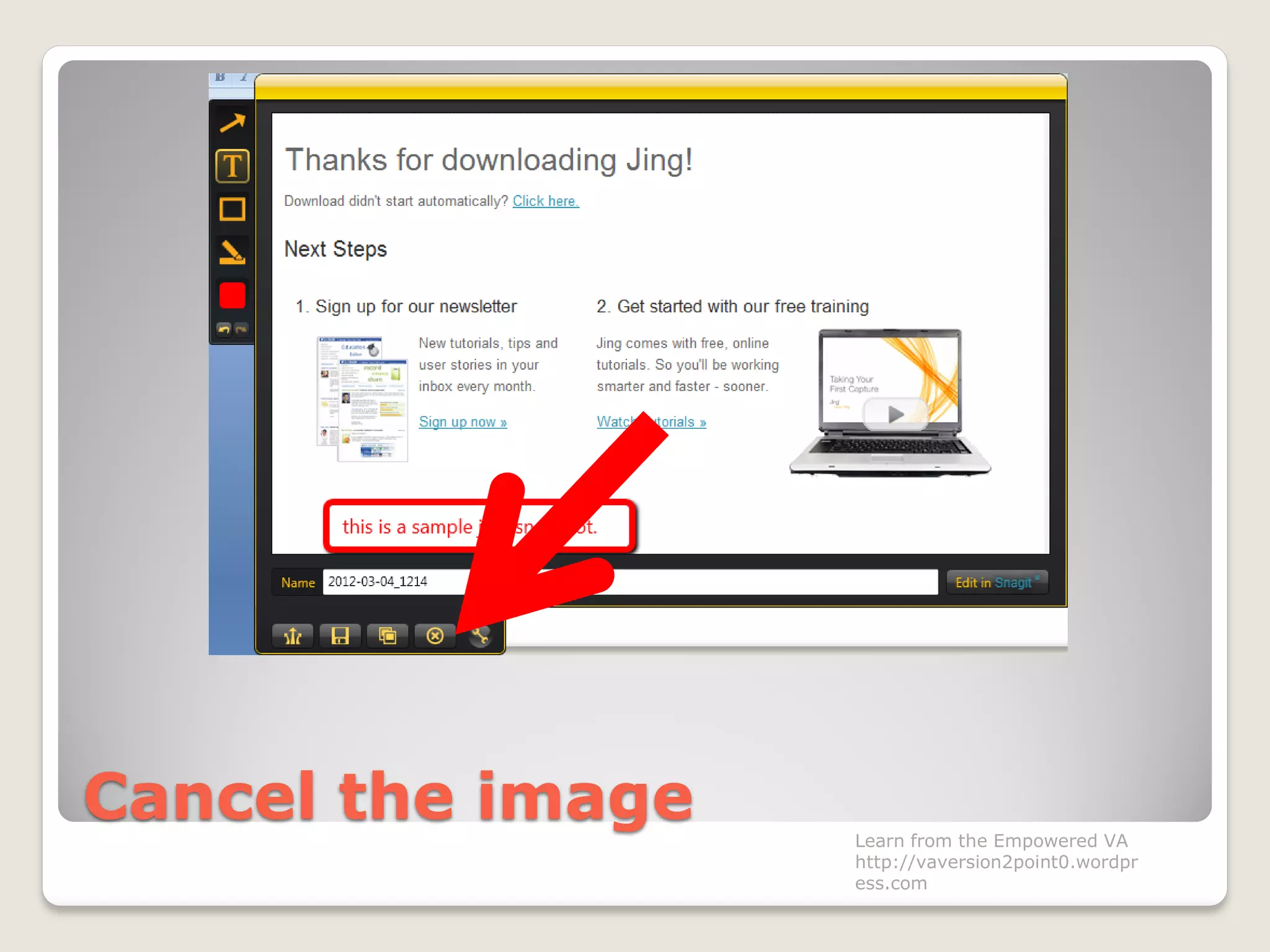Open the newsletter preview thumbnail
The width and height of the screenshot is (1270, 952).
[x=362, y=399]
